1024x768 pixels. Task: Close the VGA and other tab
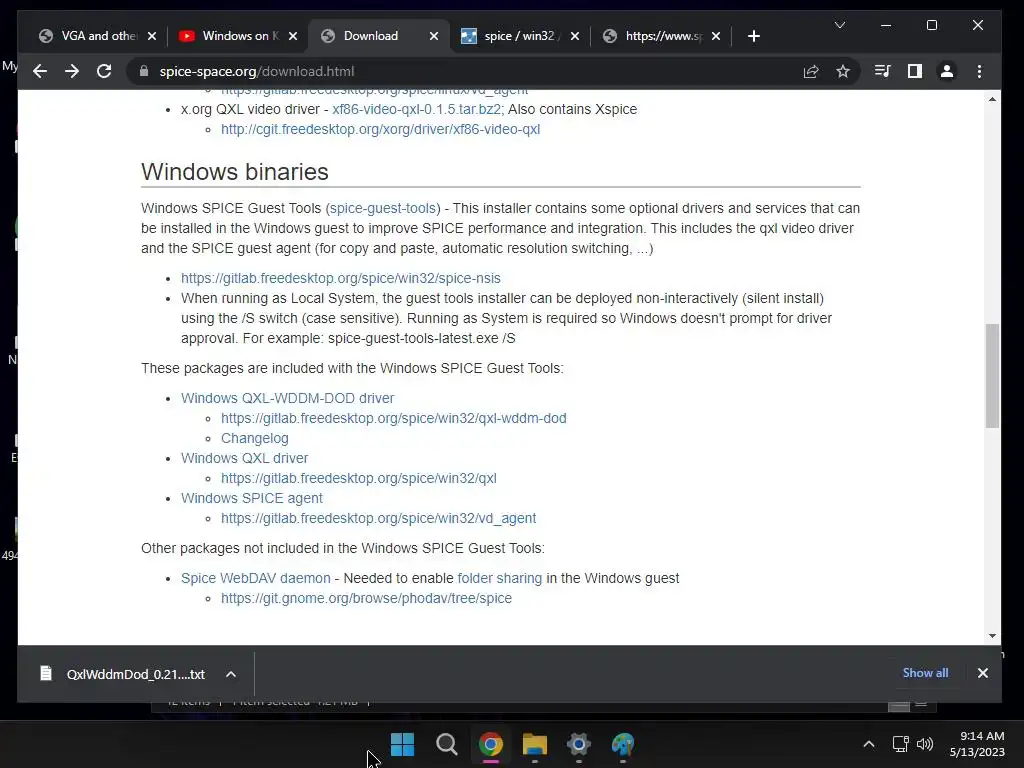(152, 36)
